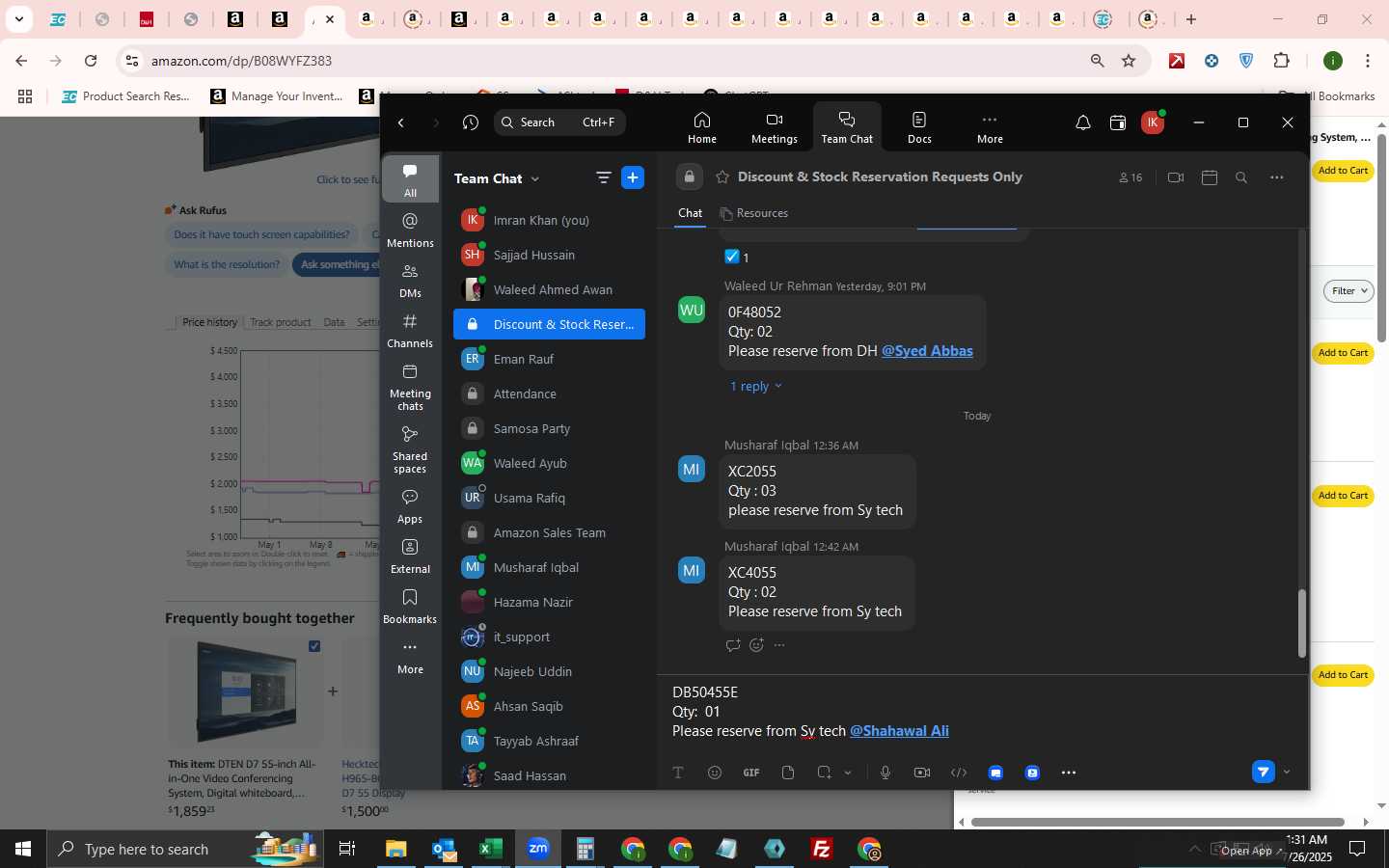Image resolution: width=1389 pixels, height=868 pixels.
Task: Open Bookmarks in Zoom sidebar
Action: click(410, 607)
